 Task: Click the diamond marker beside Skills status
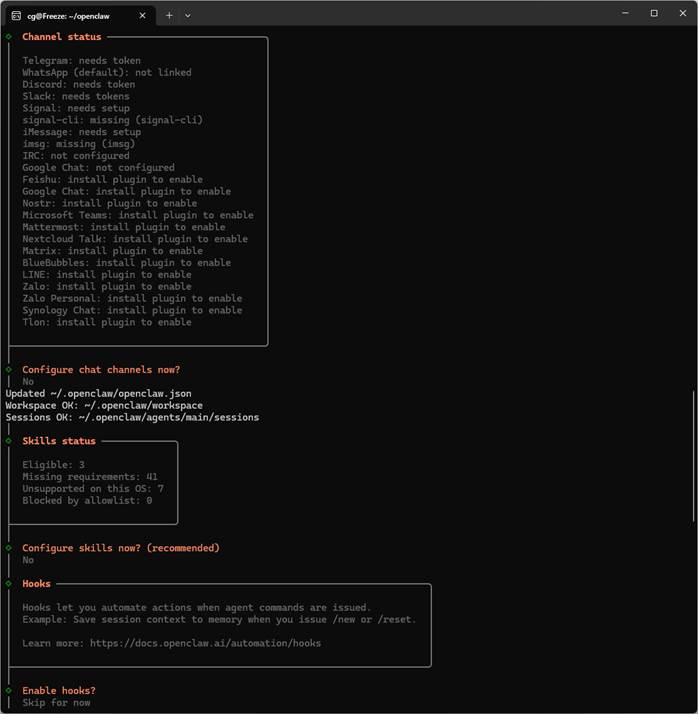click(9, 441)
